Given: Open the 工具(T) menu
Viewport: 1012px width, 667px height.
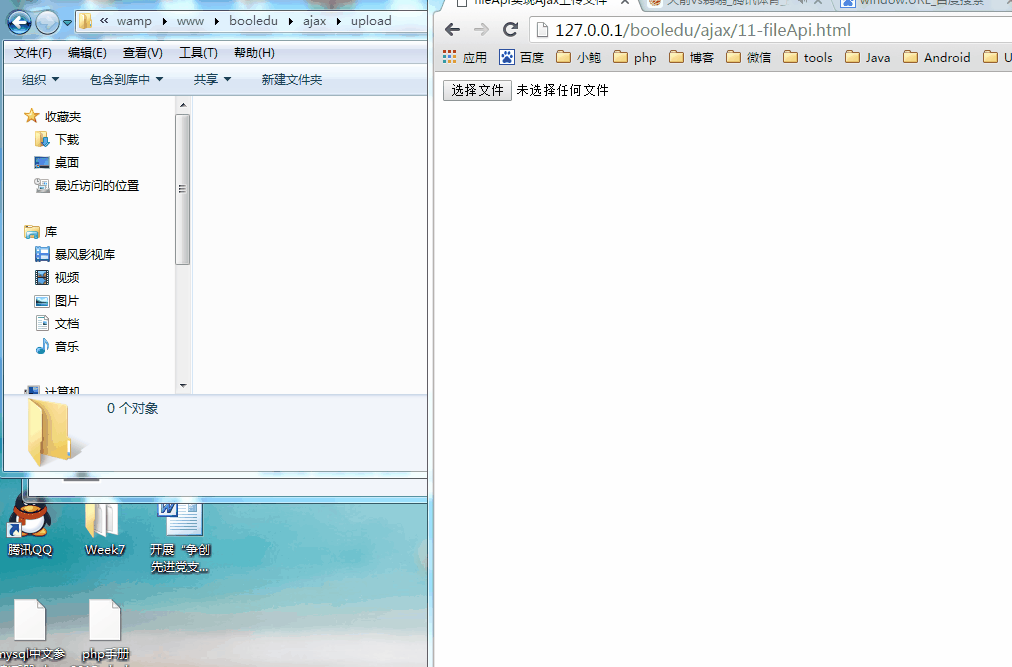Looking at the screenshot, I should tap(198, 53).
